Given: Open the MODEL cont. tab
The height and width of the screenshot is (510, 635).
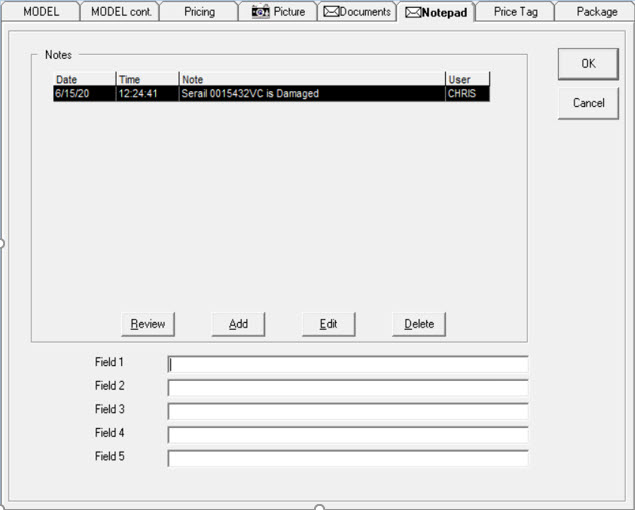Looking at the screenshot, I should [121, 11].
